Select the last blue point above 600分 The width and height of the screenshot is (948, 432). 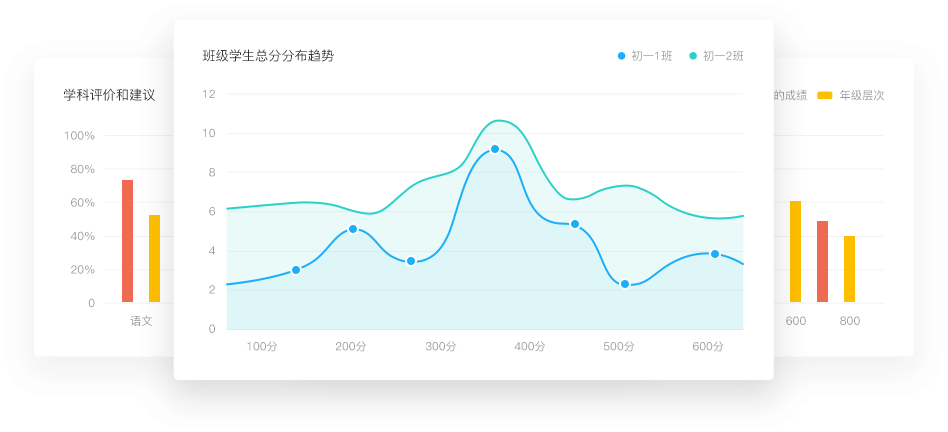coord(715,254)
